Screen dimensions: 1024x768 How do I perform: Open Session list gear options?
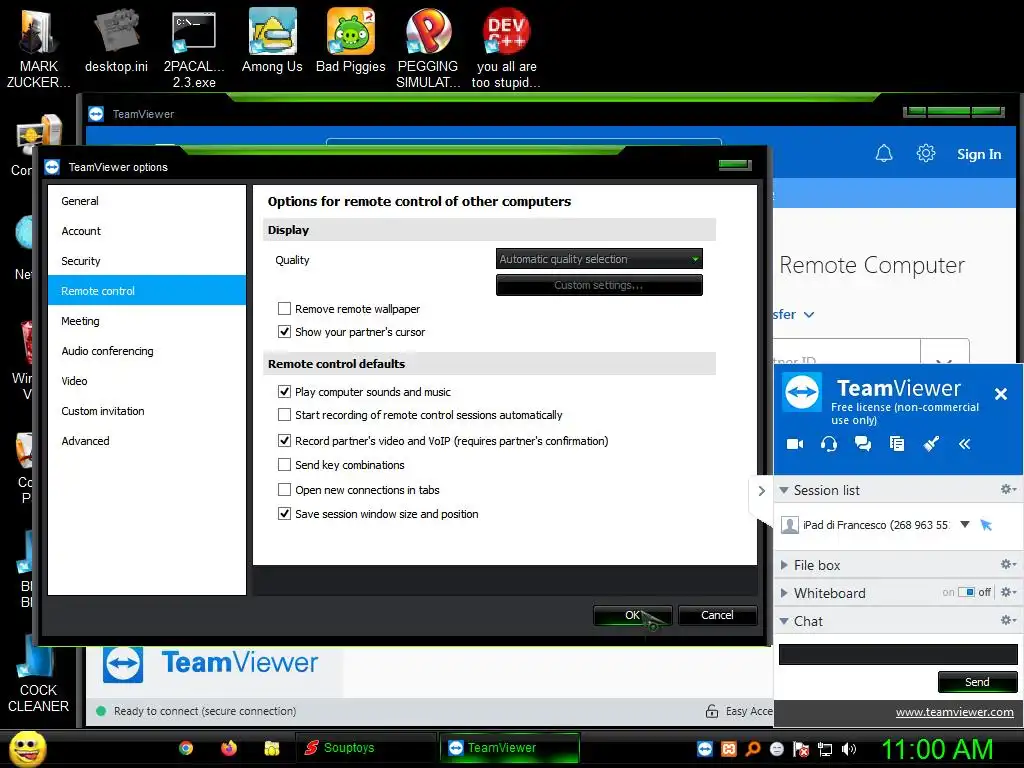click(x=1008, y=489)
